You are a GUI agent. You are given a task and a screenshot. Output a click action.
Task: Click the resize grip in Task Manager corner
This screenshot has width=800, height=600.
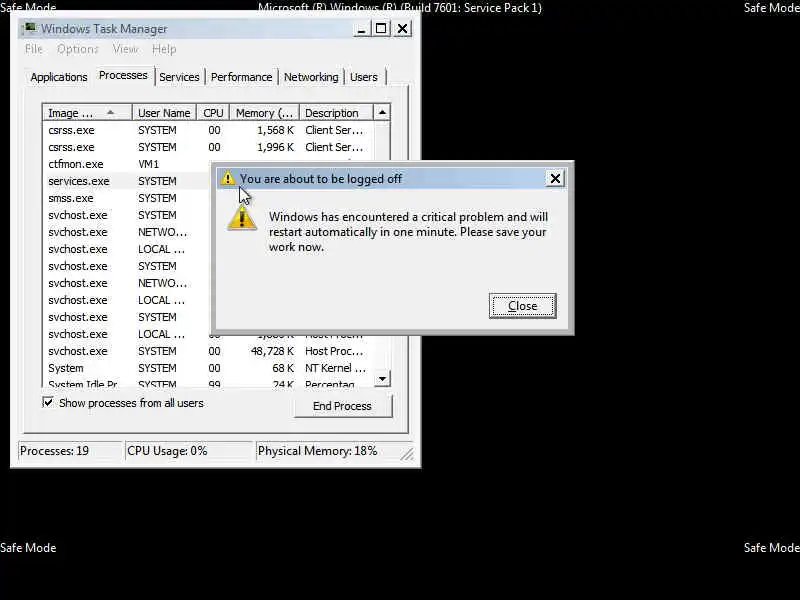[407, 454]
